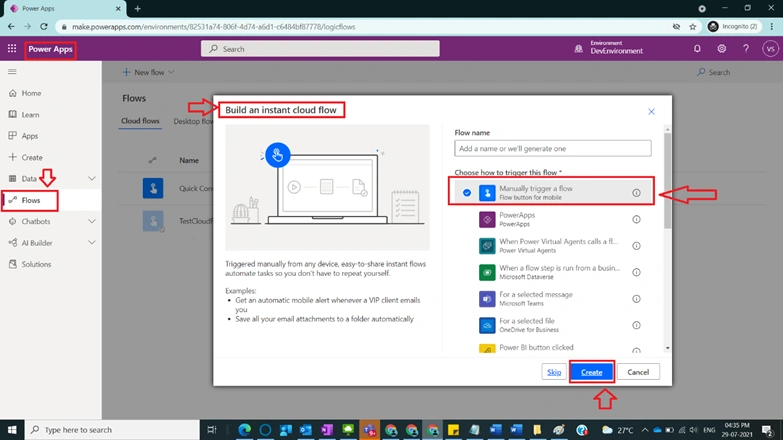Select Manually trigger a flow radio
783x440 pixels.
[x=467, y=193]
